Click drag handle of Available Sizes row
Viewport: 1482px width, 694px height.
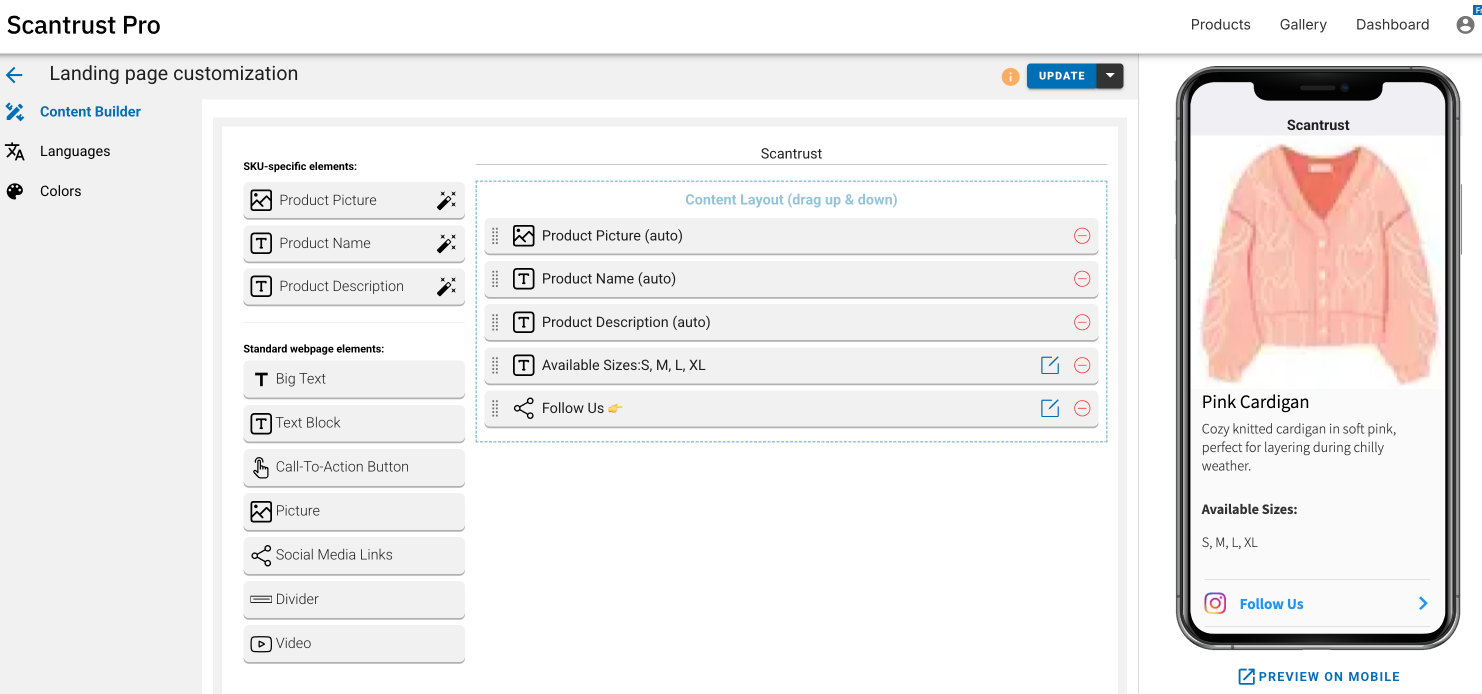495,365
